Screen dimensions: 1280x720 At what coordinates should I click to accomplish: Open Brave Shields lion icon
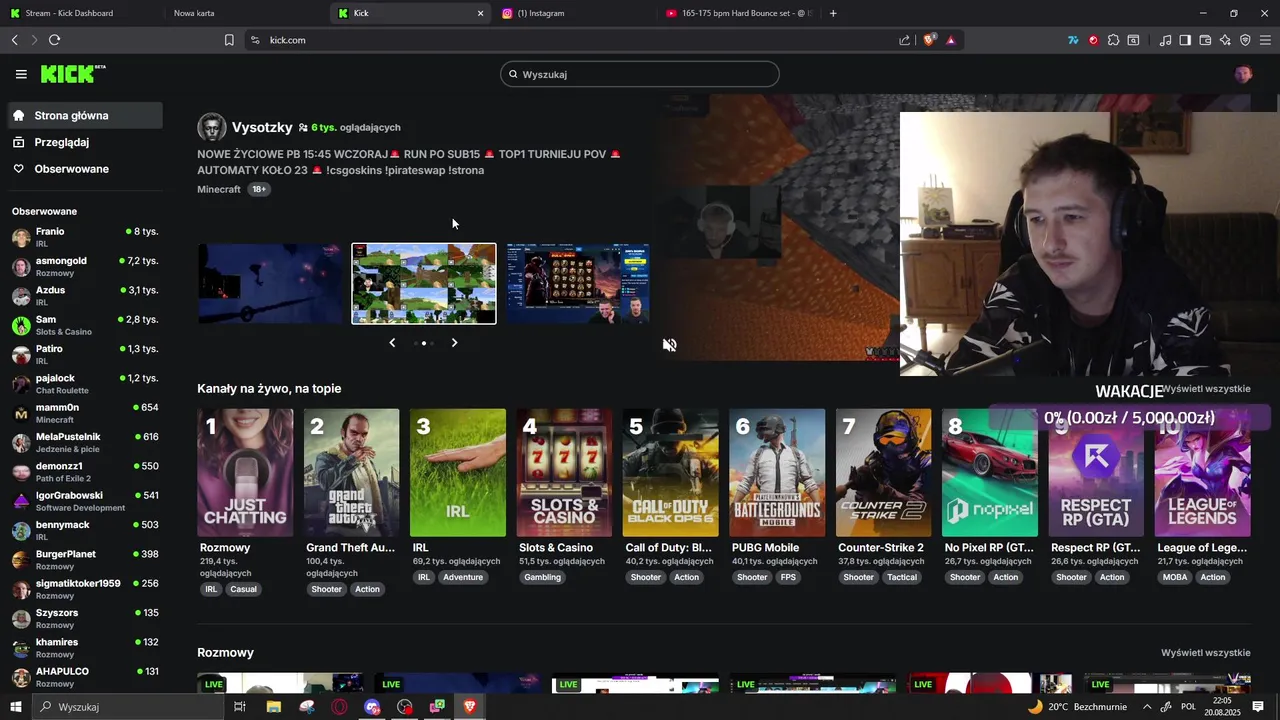click(x=929, y=40)
